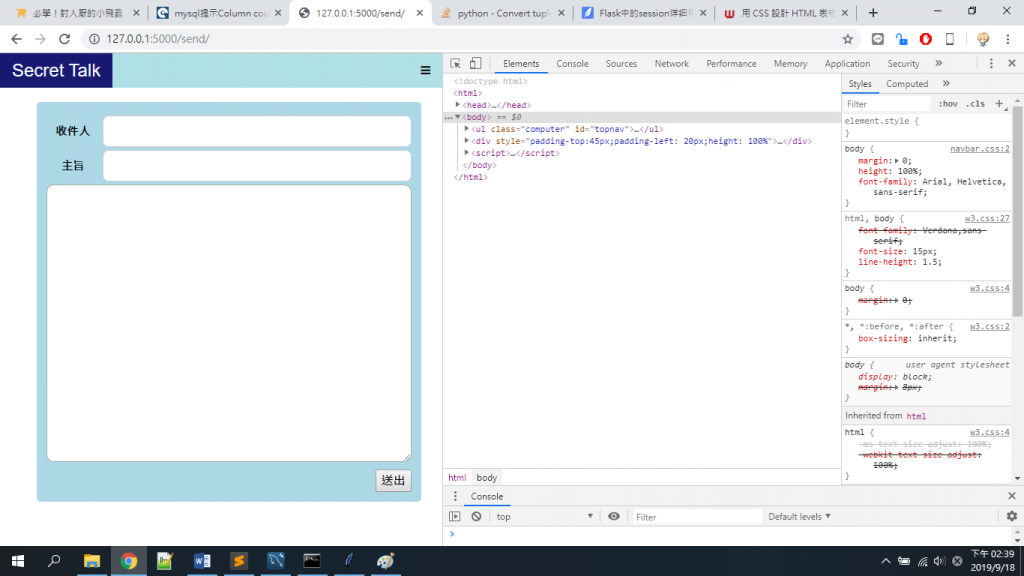The image size is (1024, 576).
Task: Open File Explorer from the taskbar
Action: 92,561
